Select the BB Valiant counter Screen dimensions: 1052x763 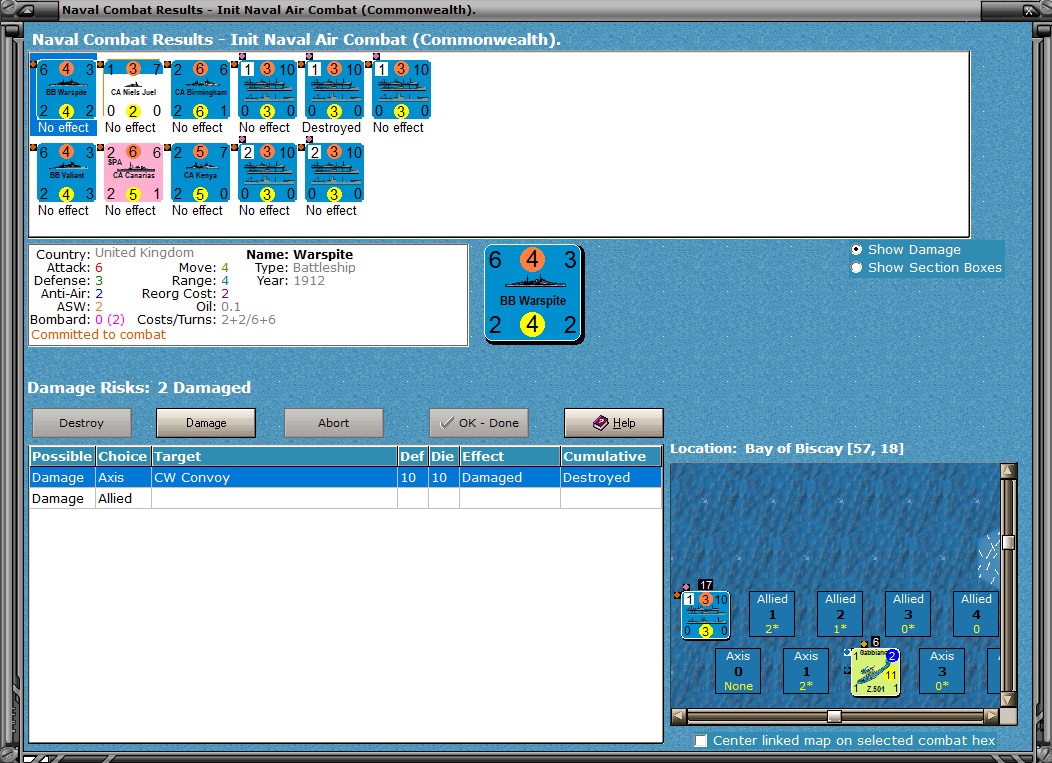[x=66, y=173]
